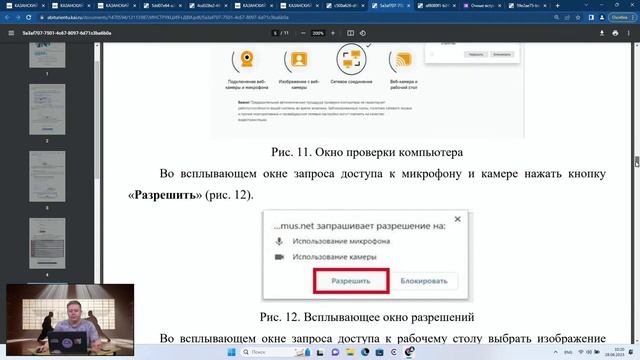
Task: Download the PDF file
Action: click(602, 33)
